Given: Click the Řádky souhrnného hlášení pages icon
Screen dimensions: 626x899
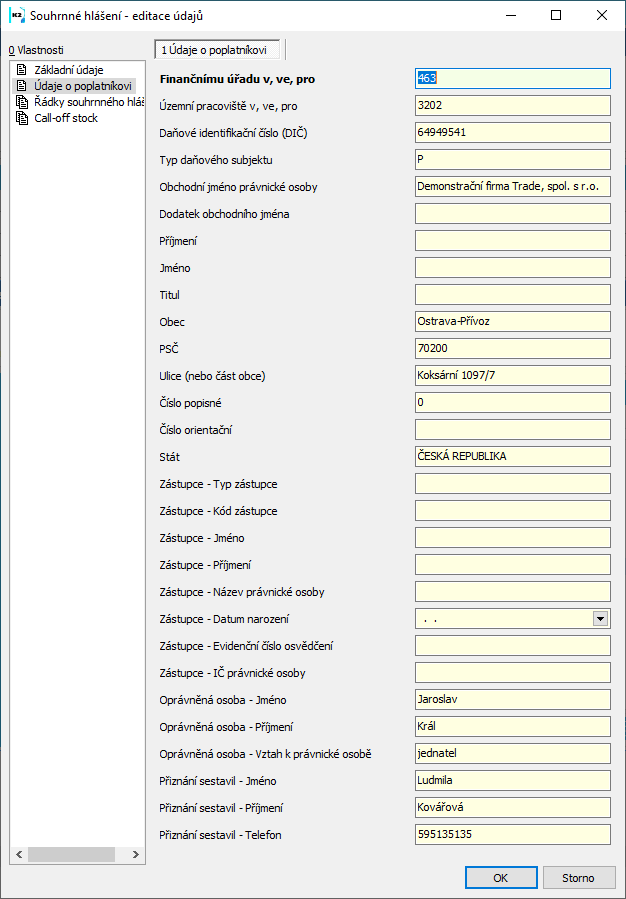Looking at the screenshot, I should click(22, 103).
